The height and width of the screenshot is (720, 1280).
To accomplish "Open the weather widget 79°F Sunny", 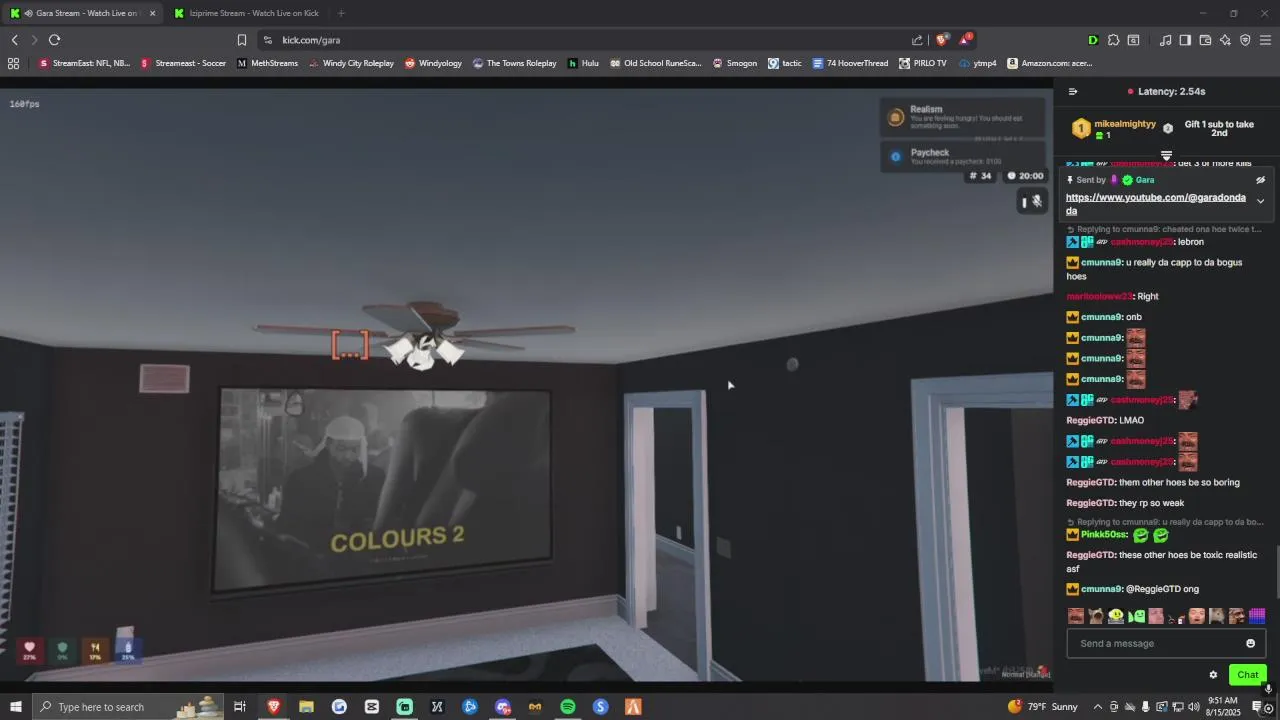I will tap(1043, 707).
